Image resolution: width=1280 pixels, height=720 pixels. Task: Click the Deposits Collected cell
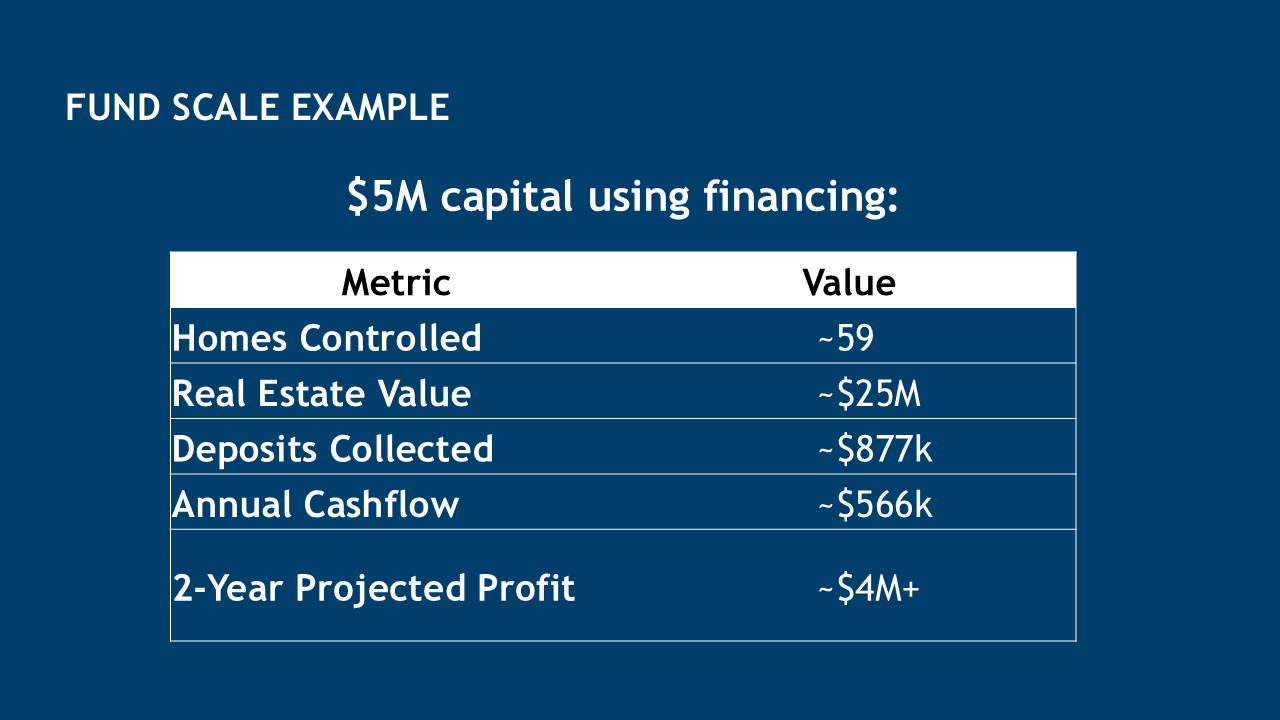pyautogui.click(x=333, y=449)
